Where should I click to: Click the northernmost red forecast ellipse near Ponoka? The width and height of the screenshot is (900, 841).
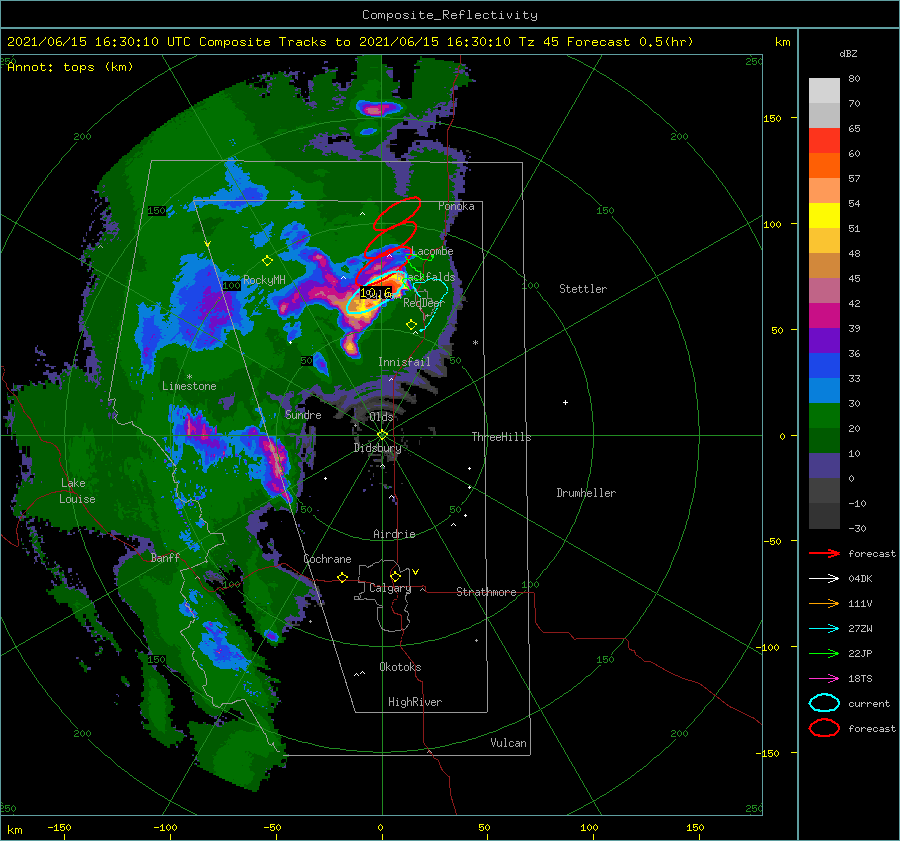click(x=397, y=212)
